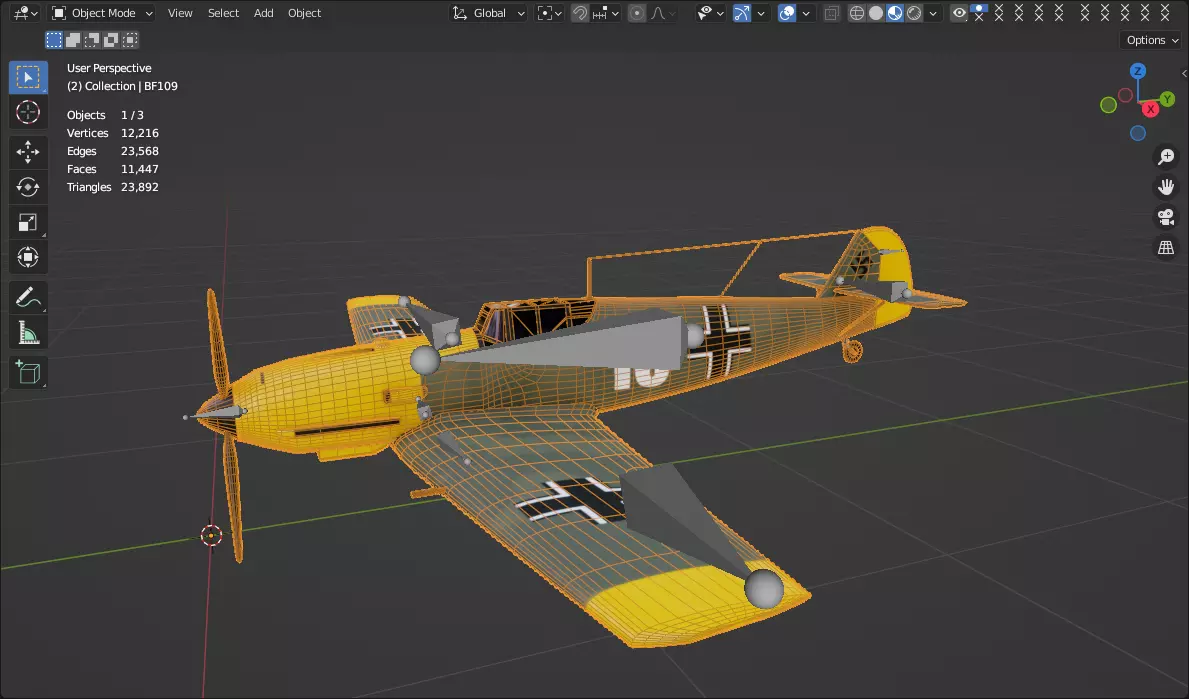Expand the overlays options arrow
This screenshot has height=699, width=1189.
[806, 13]
